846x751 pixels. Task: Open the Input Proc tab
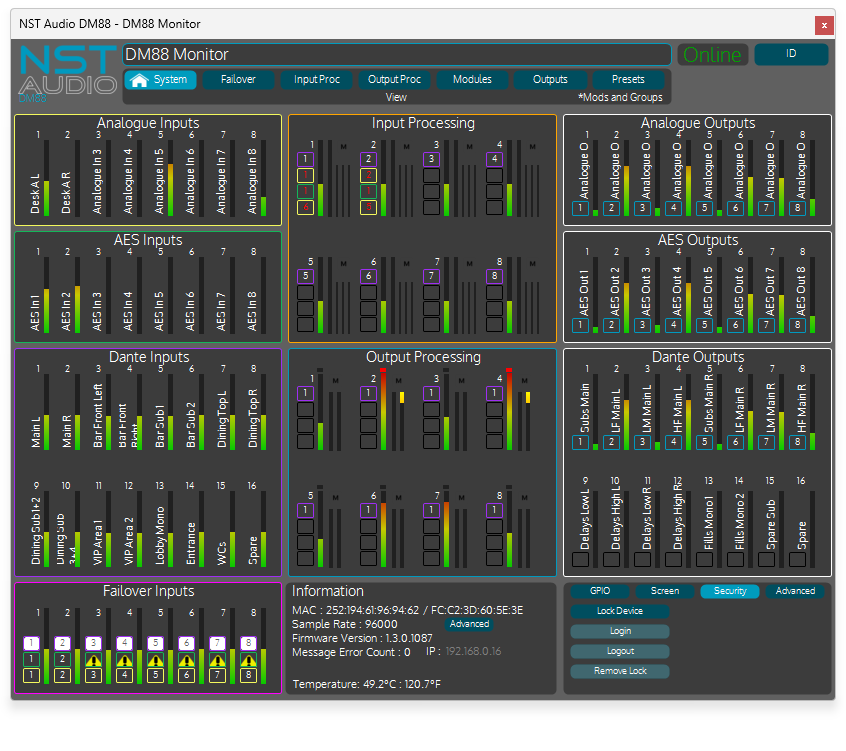click(317, 80)
